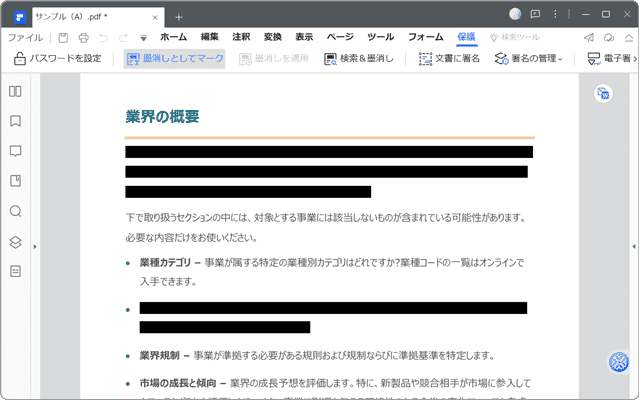Click the Print icon in quick toolbar
Image resolution: width=640 pixels, height=400 pixels.
pos(83,38)
